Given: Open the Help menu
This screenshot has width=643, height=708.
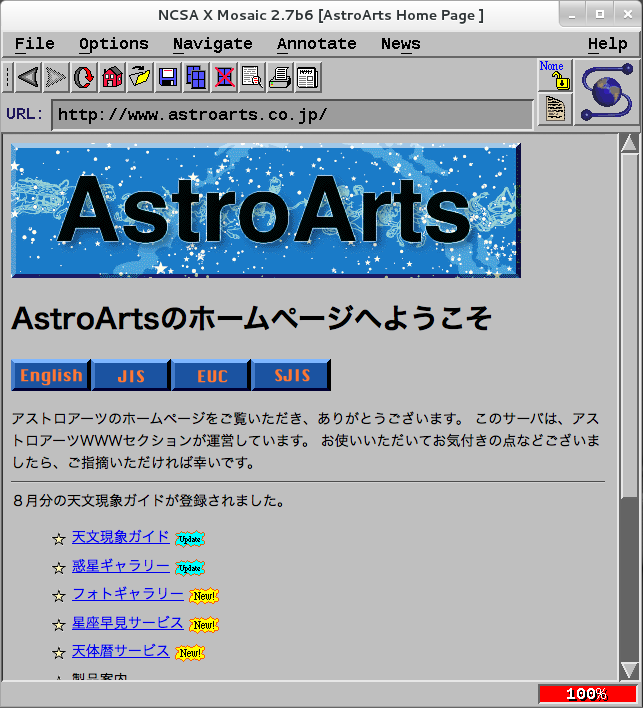Looking at the screenshot, I should tap(607, 44).
